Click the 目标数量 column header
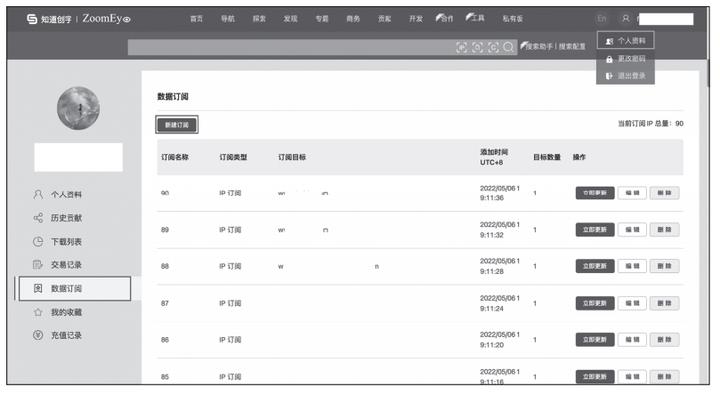 tap(547, 157)
